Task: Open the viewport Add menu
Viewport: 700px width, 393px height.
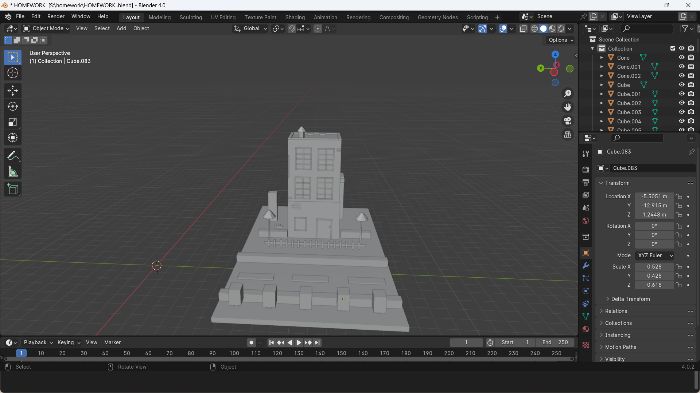Action: [x=121, y=28]
